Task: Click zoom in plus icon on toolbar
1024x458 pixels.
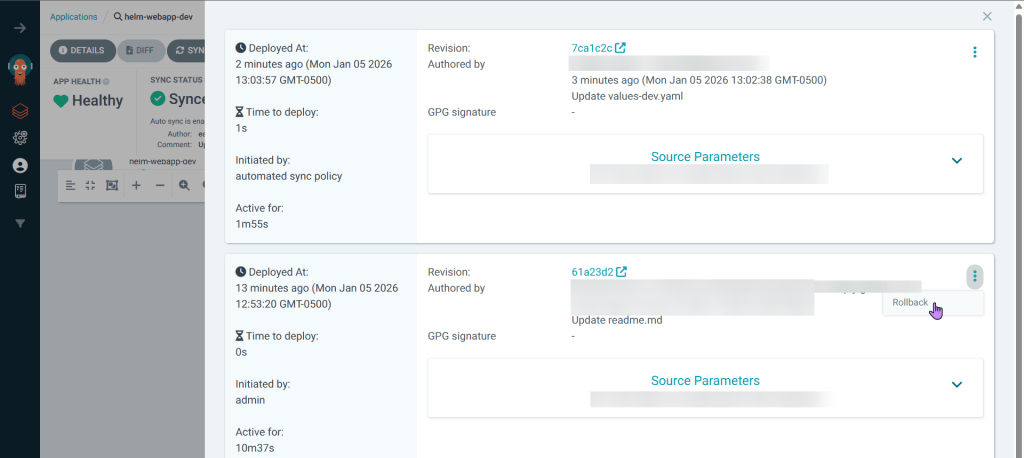Action: pyautogui.click(x=136, y=185)
